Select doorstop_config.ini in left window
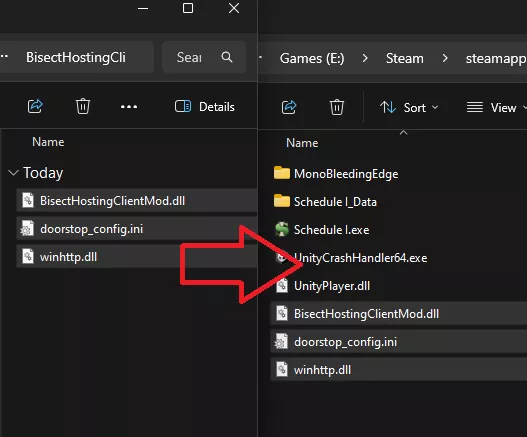This screenshot has height=437, width=527. tap(137, 229)
